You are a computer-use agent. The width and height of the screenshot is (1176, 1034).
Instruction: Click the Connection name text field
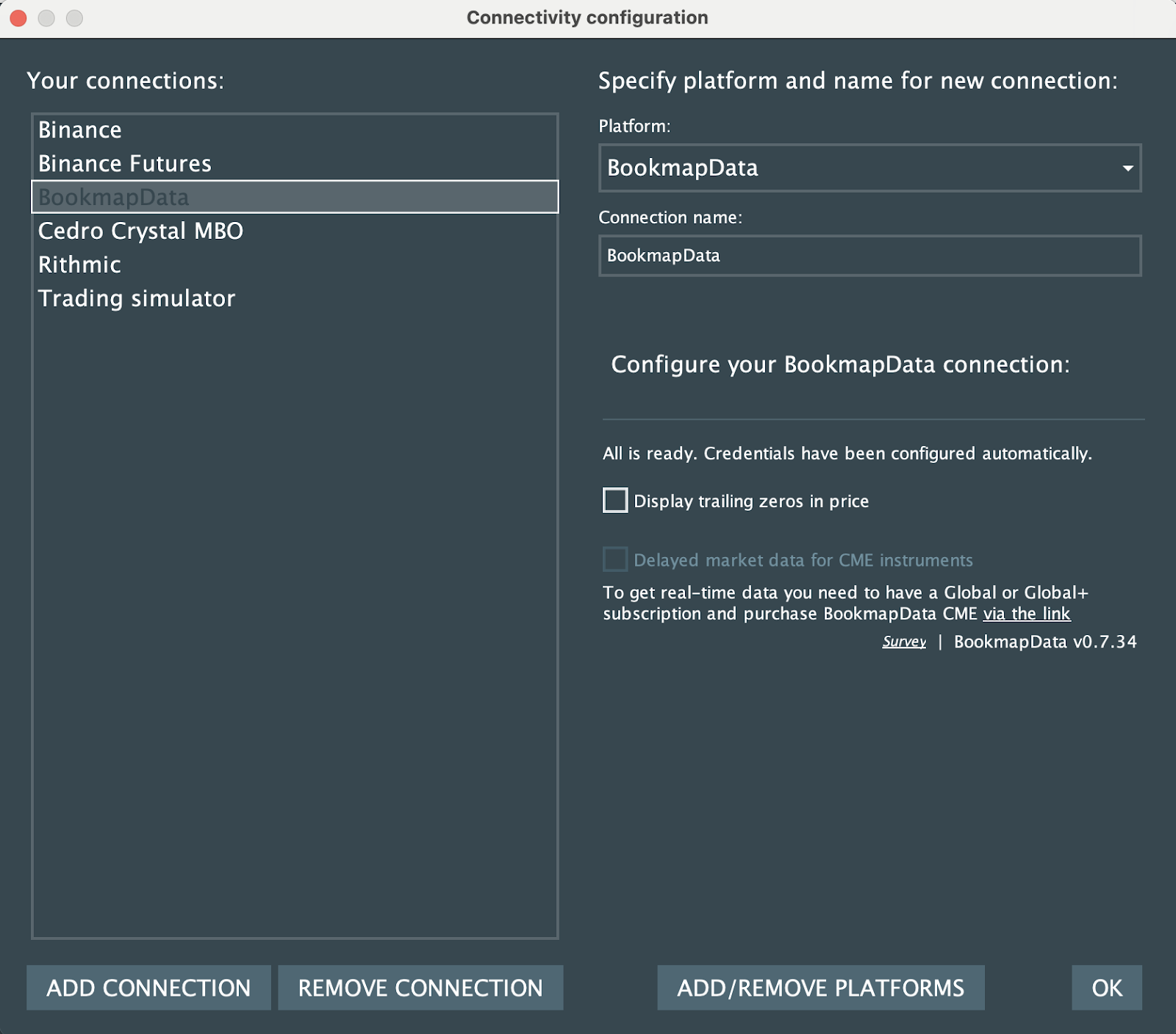pyautogui.click(x=870, y=256)
